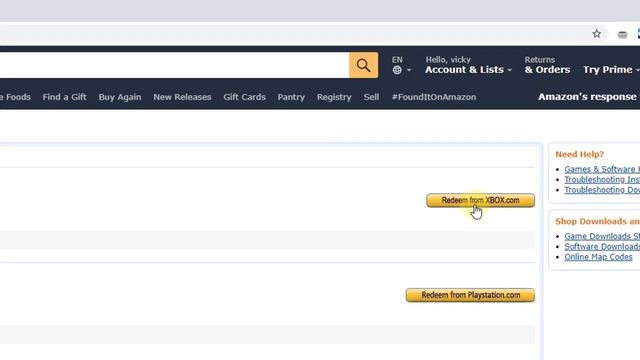Open New Releases
This screenshot has width=640, height=360.
[182, 97]
